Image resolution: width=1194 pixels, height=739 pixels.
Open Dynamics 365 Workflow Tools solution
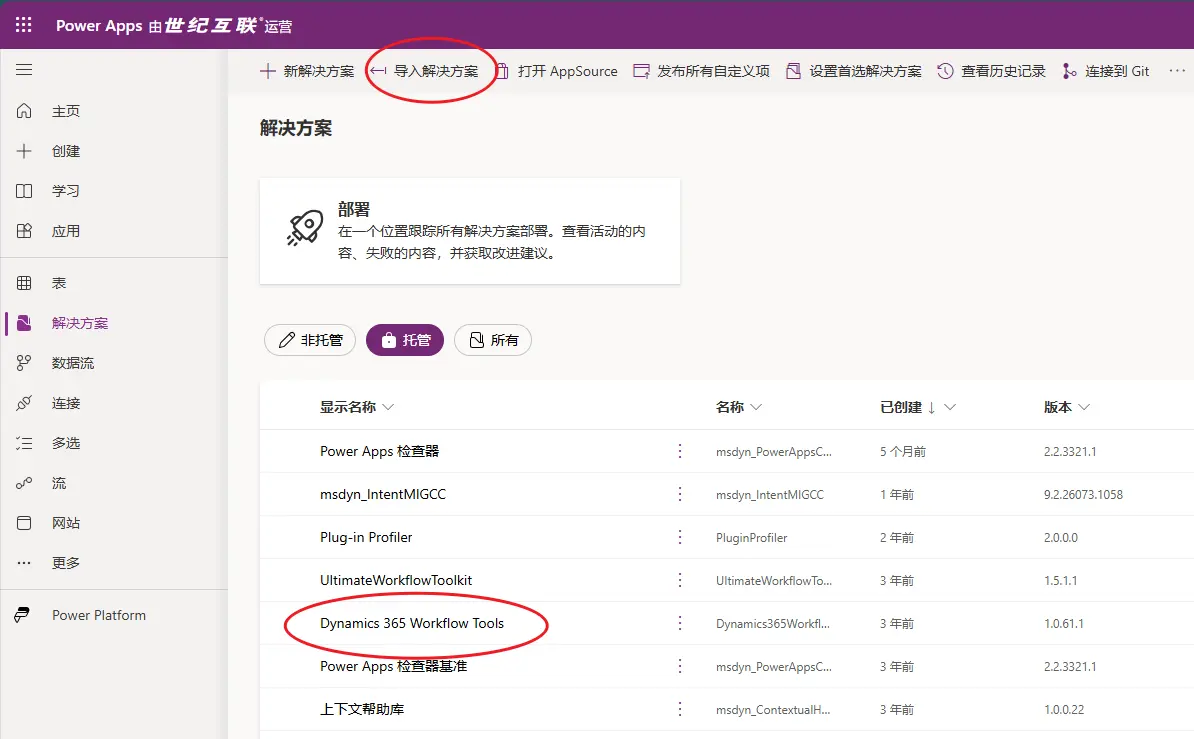(x=412, y=623)
